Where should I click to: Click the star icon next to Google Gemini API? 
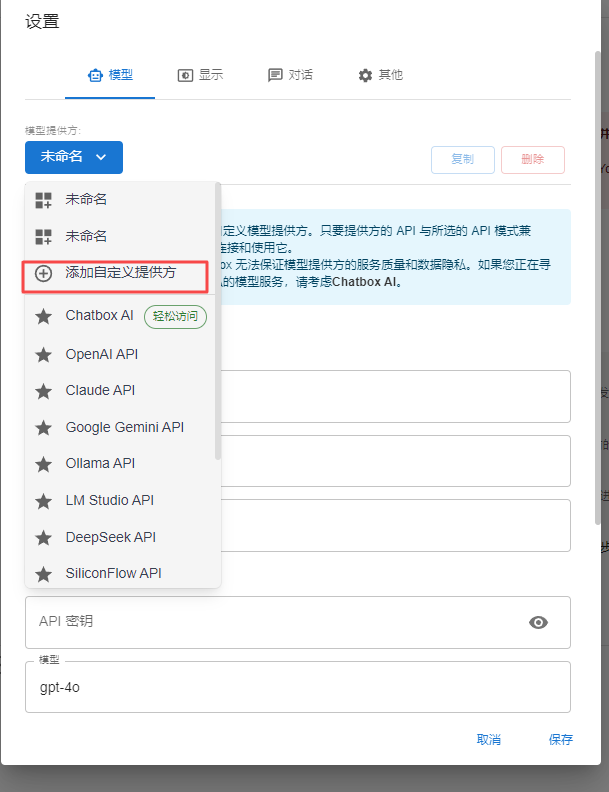click(43, 428)
